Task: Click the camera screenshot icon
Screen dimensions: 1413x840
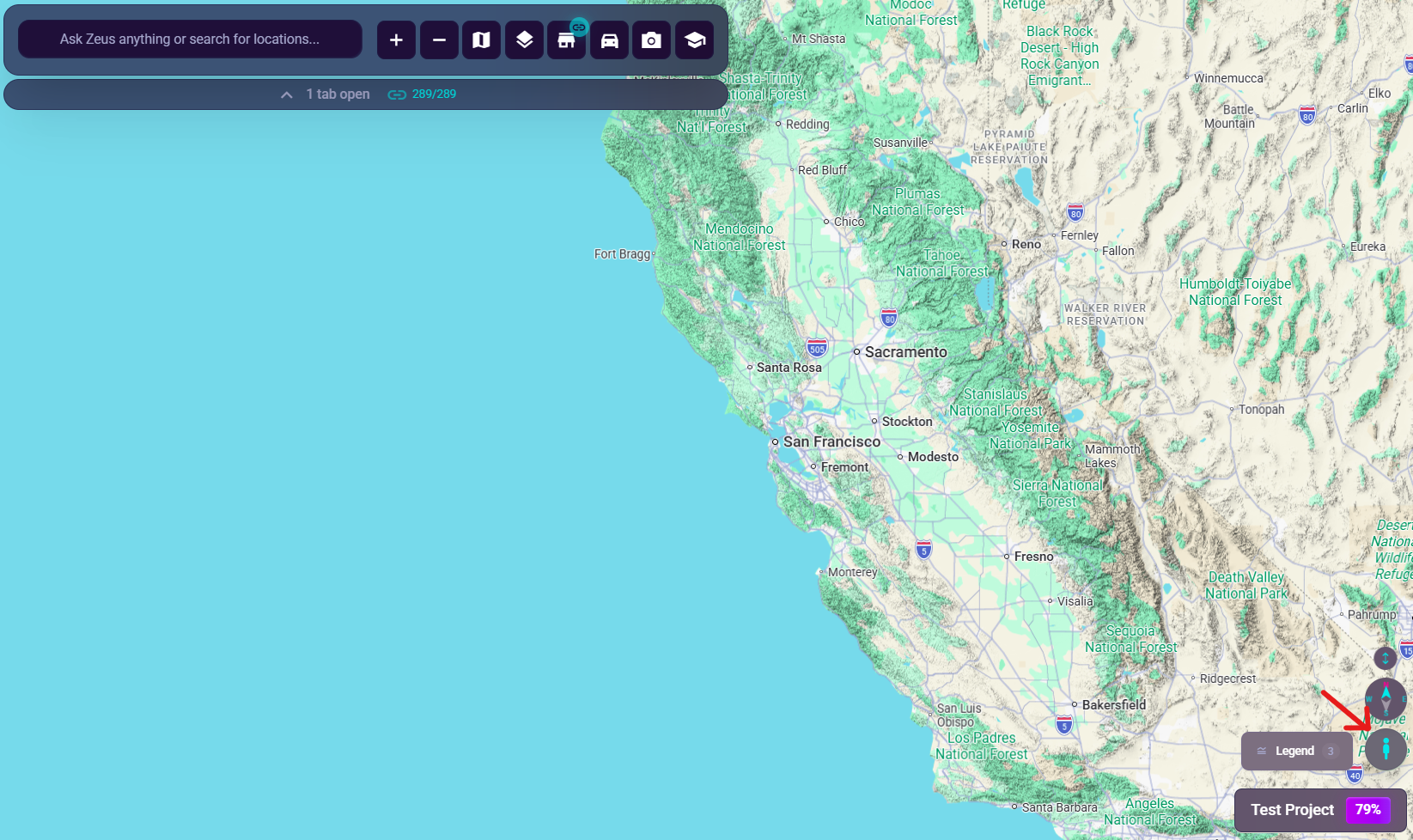Action: coord(651,40)
